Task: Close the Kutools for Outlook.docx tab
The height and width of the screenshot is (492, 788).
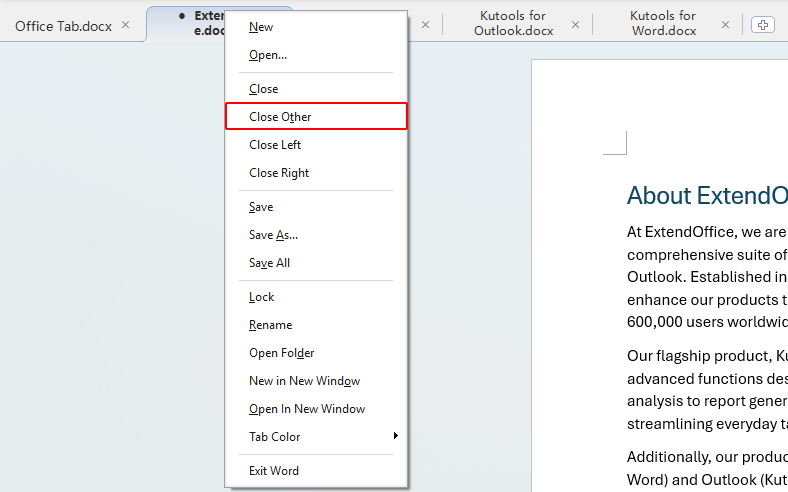Action: (x=575, y=25)
